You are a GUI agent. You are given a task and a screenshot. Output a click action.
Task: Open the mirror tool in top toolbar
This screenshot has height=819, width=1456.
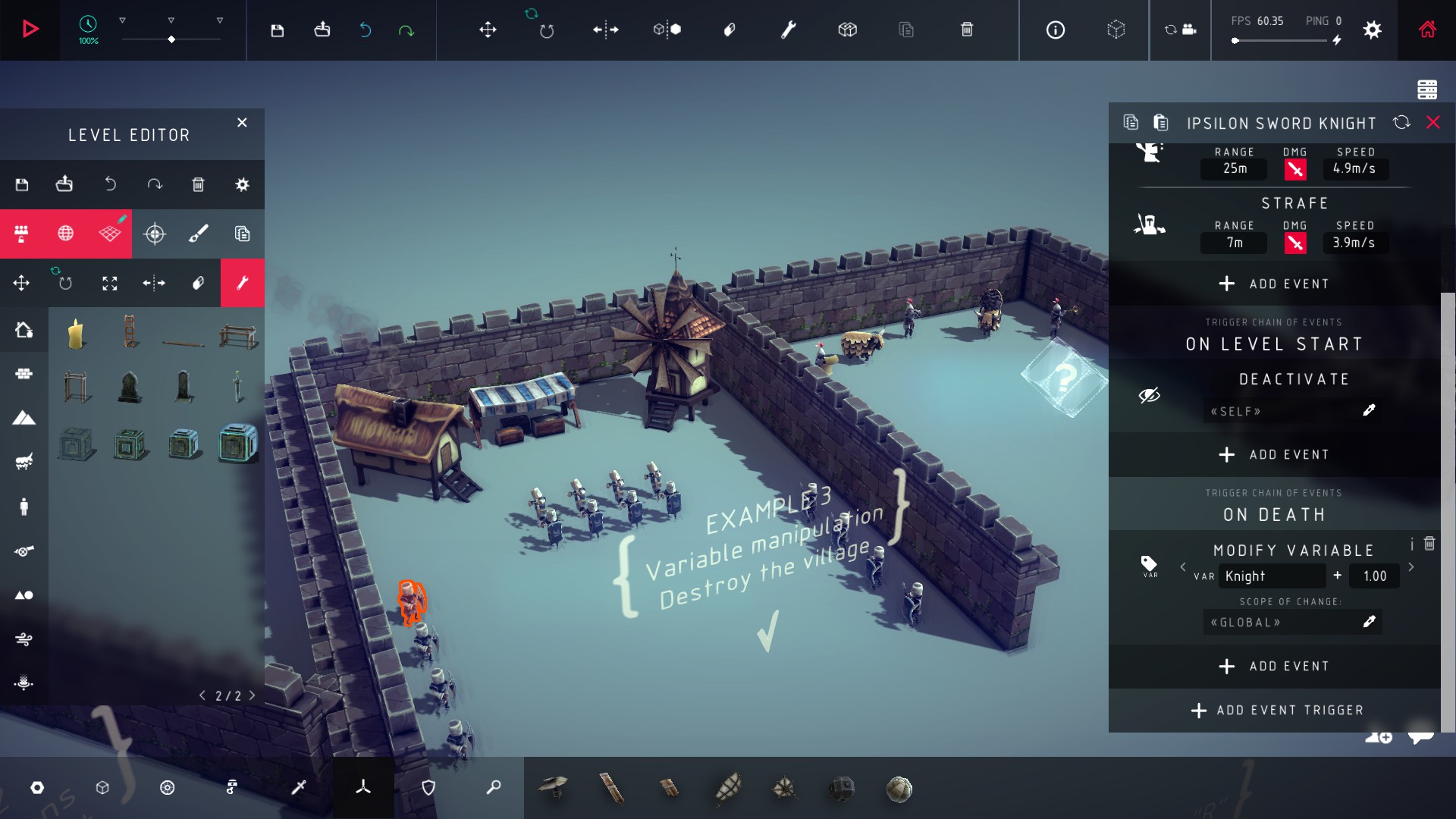pyautogui.click(x=605, y=30)
